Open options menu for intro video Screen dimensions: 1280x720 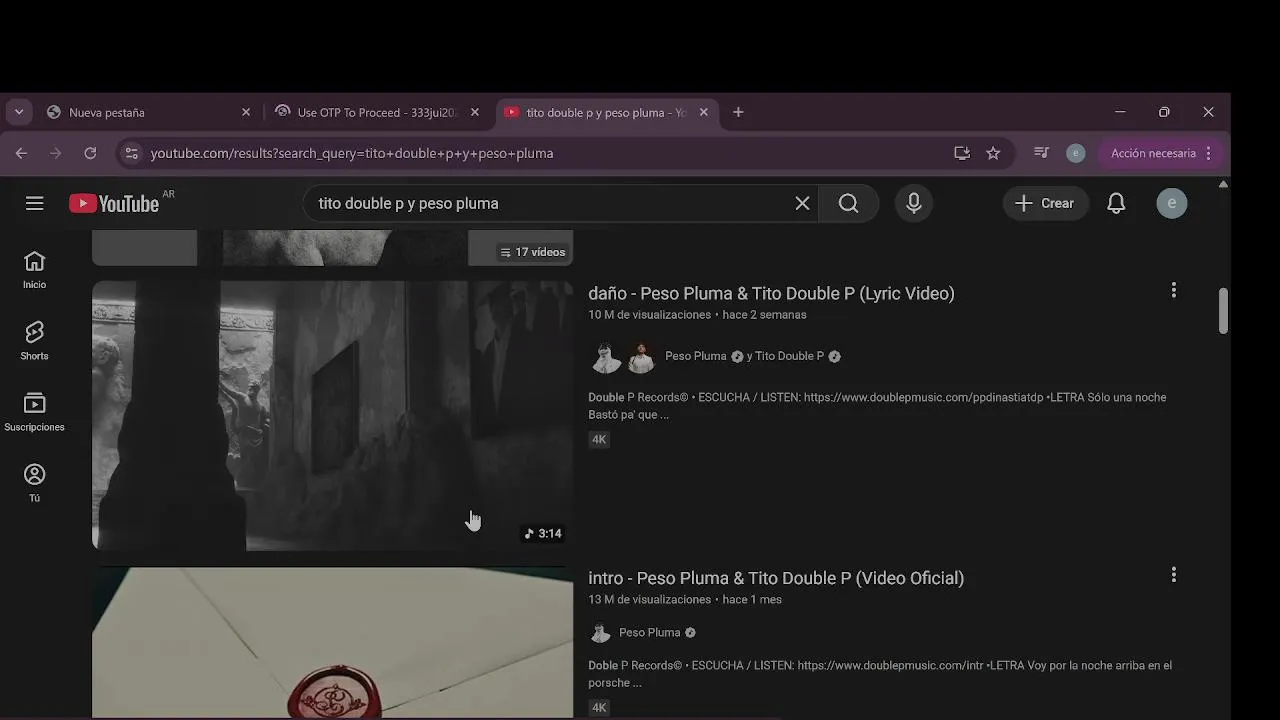click(x=1173, y=575)
